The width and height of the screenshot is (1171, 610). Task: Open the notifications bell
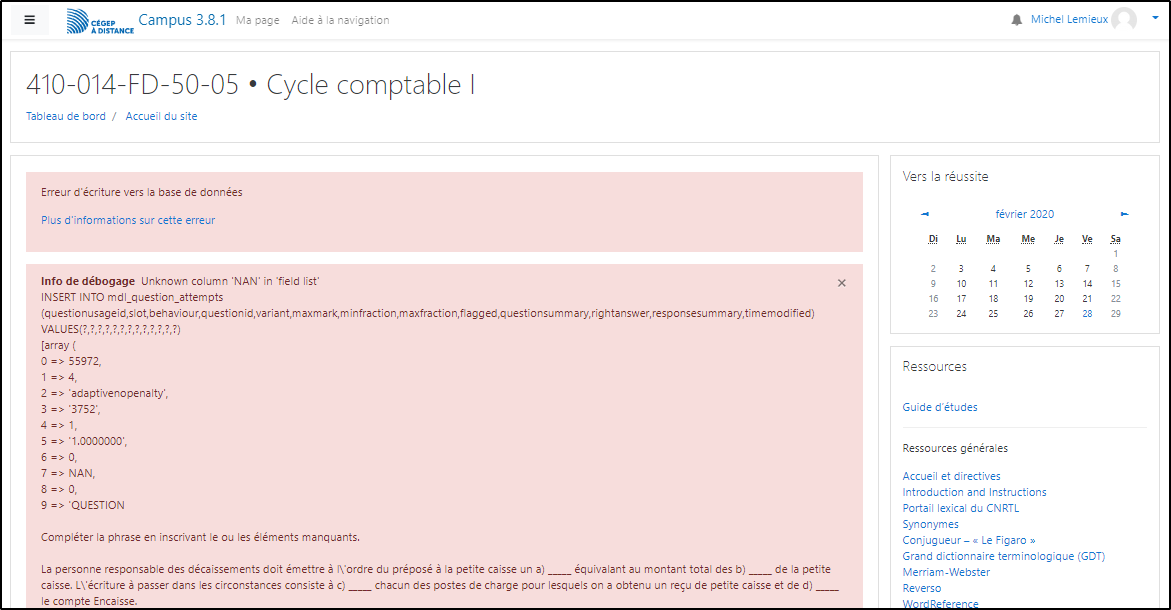pyautogui.click(x=1017, y=20)
